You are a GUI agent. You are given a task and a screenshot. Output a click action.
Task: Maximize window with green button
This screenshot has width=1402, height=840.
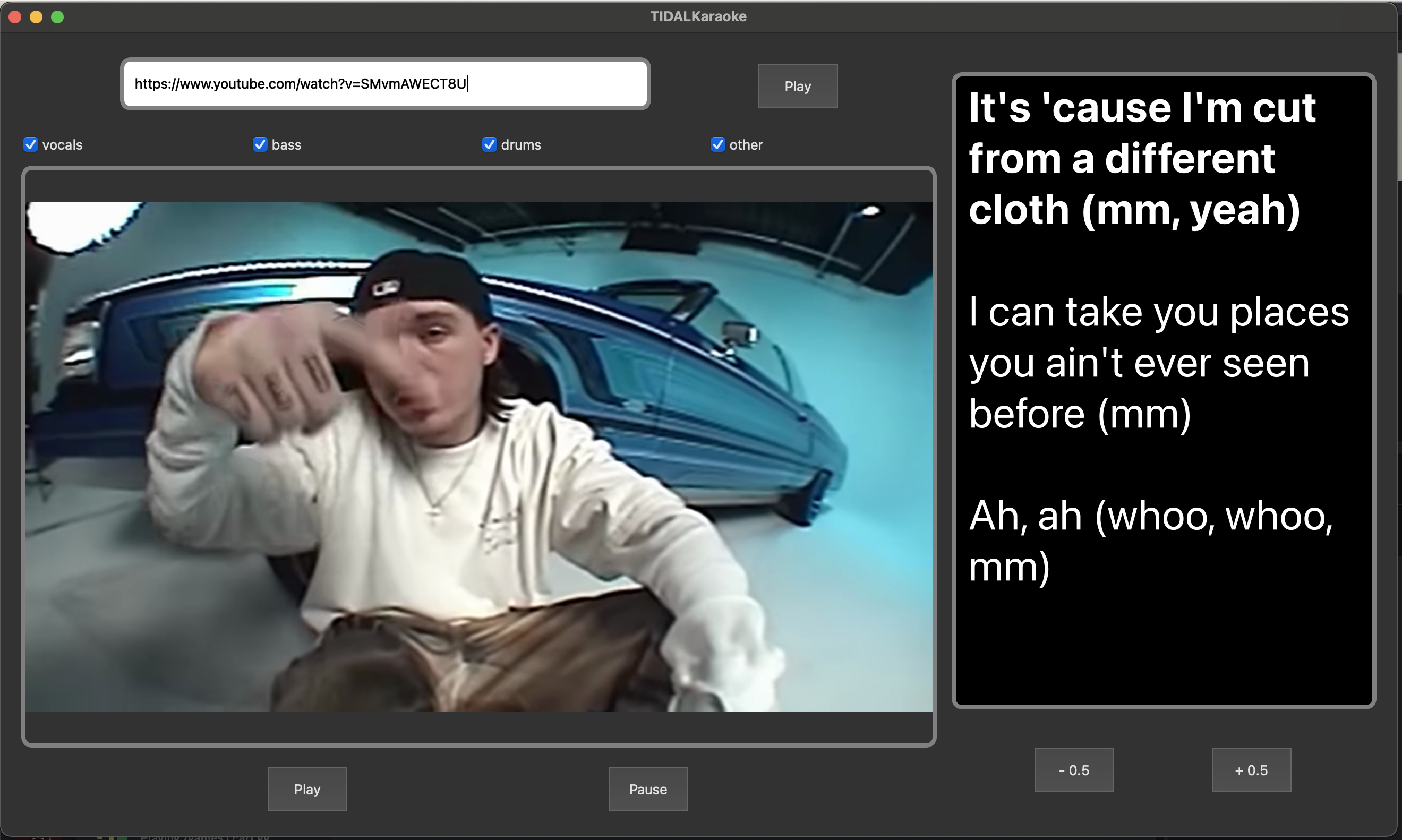click(x=57, y=17)
